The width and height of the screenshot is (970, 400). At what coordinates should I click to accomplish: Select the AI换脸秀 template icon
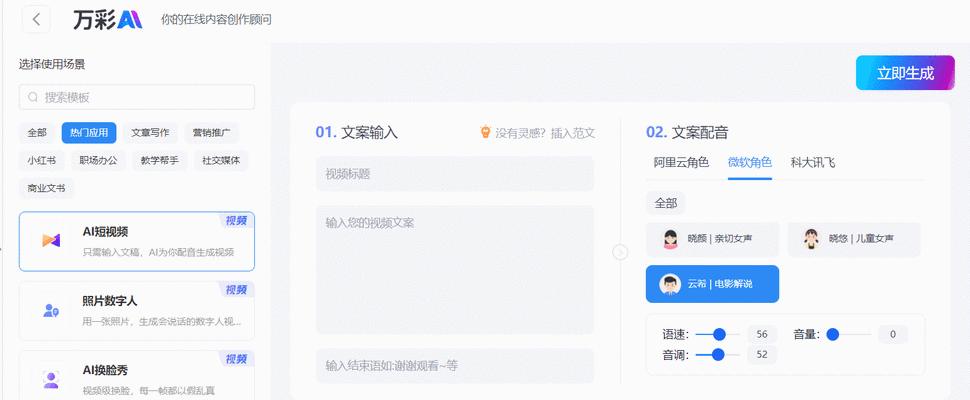[51, 380]
